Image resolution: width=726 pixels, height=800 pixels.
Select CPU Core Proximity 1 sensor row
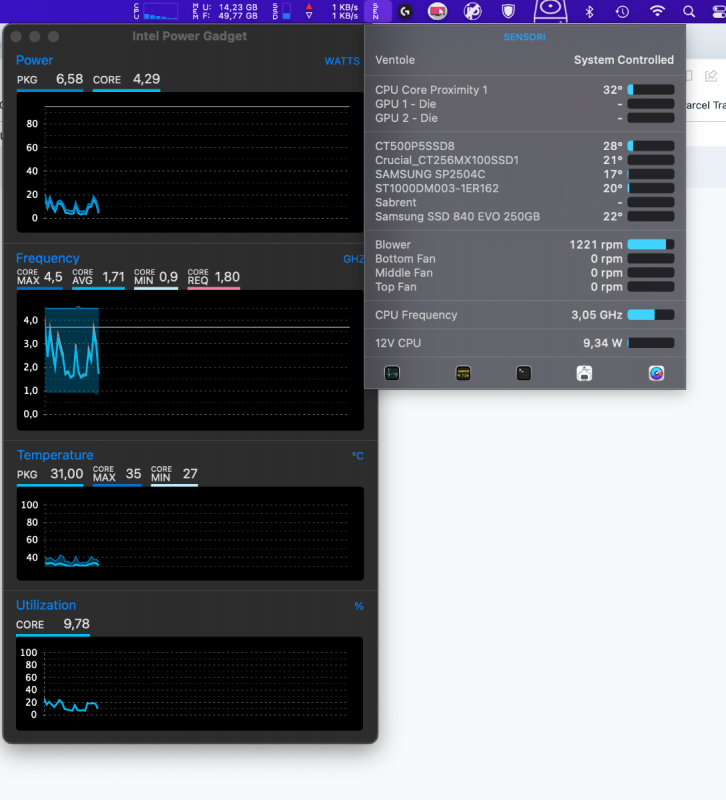click(524, 90)
